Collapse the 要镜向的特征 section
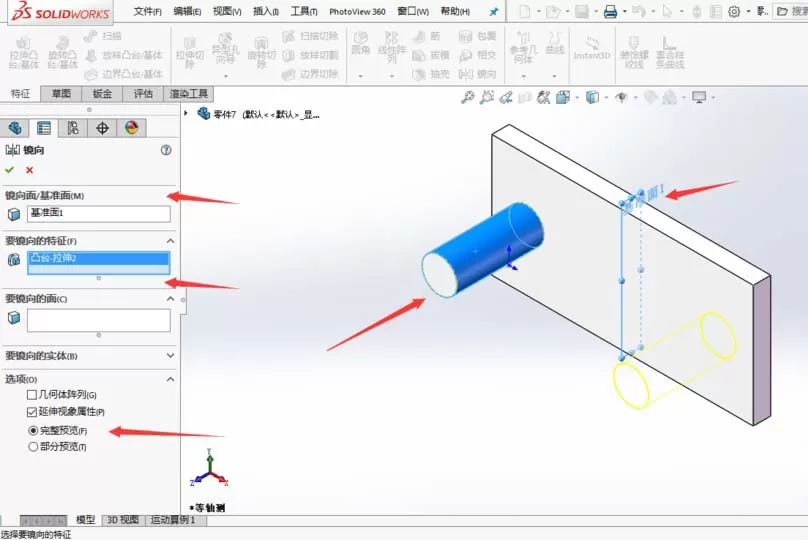Image resolution: width=808 pixels, height=540 pixels. click(x=171, y=241)
